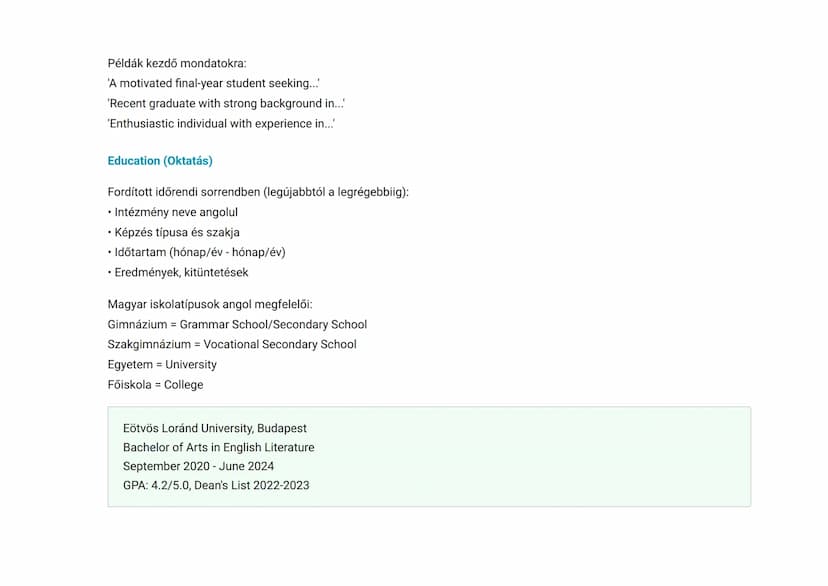
Task: Click the 'Gimnázium = Grammar School/Secondary School' line
Action: tap(237, 324)
